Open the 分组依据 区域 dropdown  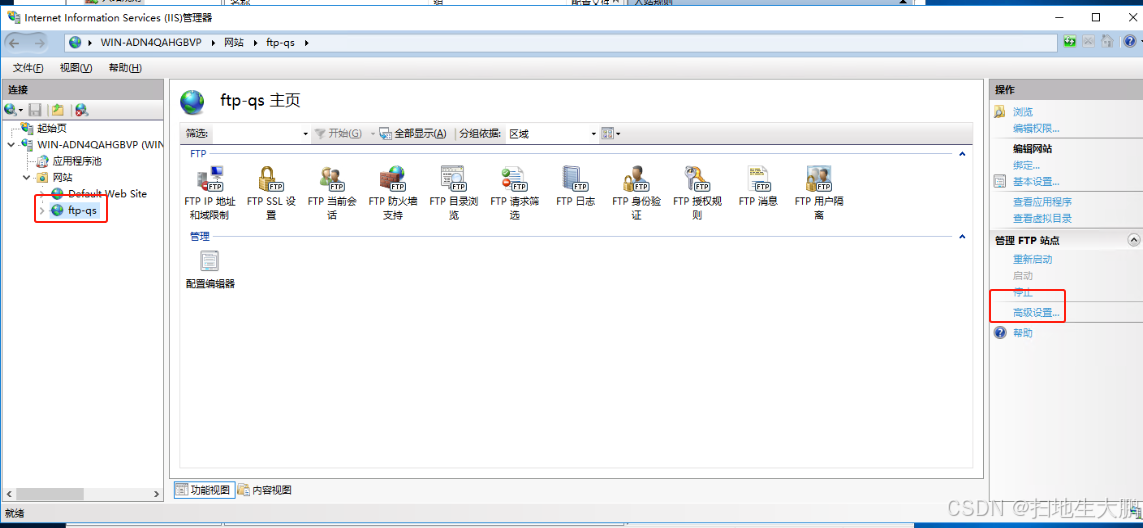point(593,134)
